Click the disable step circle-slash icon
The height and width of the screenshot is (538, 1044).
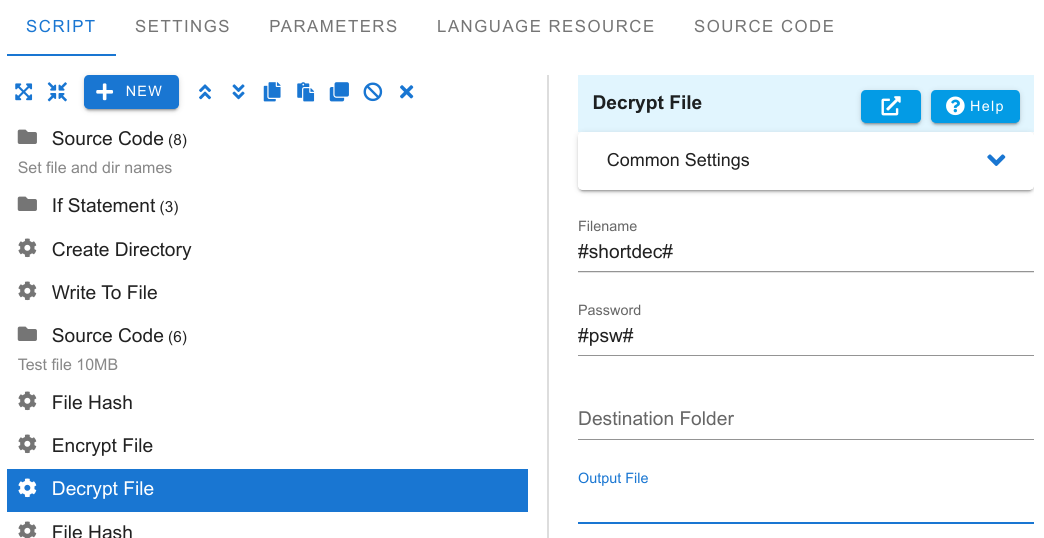coord(373,92)
